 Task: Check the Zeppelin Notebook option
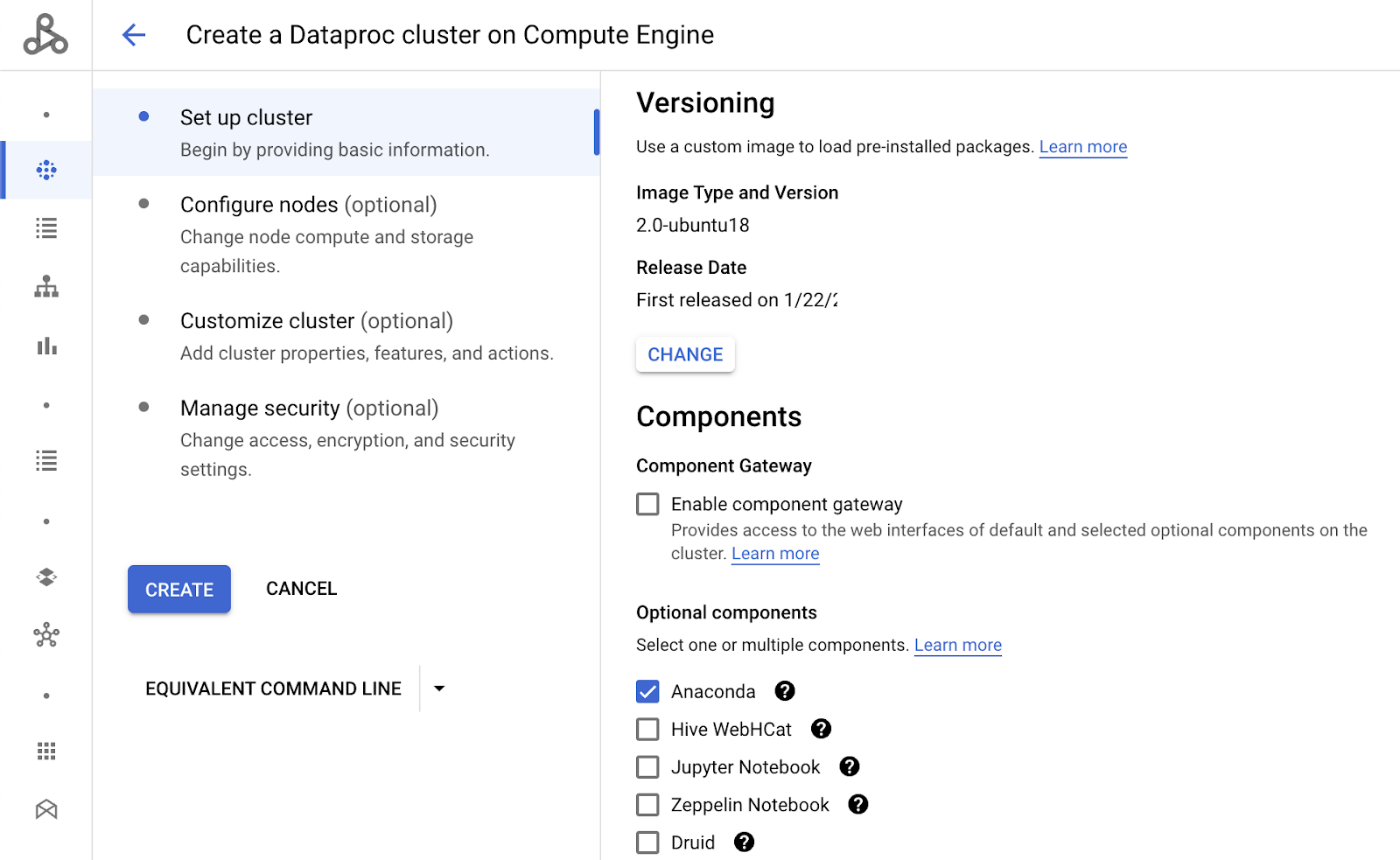click(647, 805)
